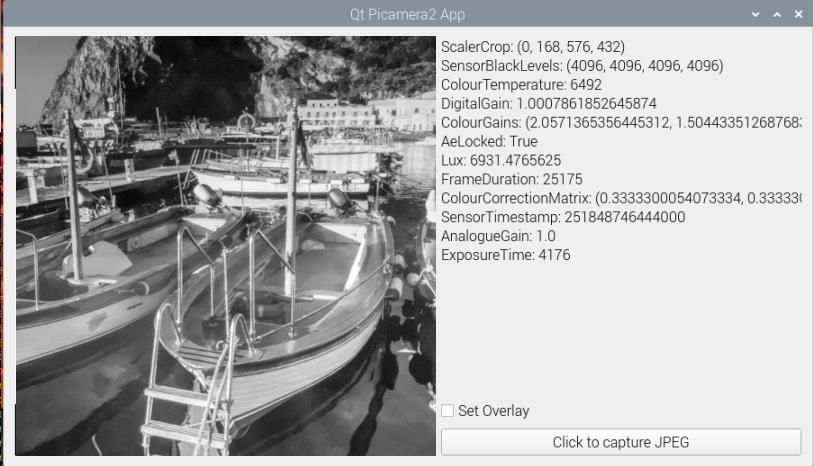Select the ColourCorrectionMatrix line

(620, 198)
